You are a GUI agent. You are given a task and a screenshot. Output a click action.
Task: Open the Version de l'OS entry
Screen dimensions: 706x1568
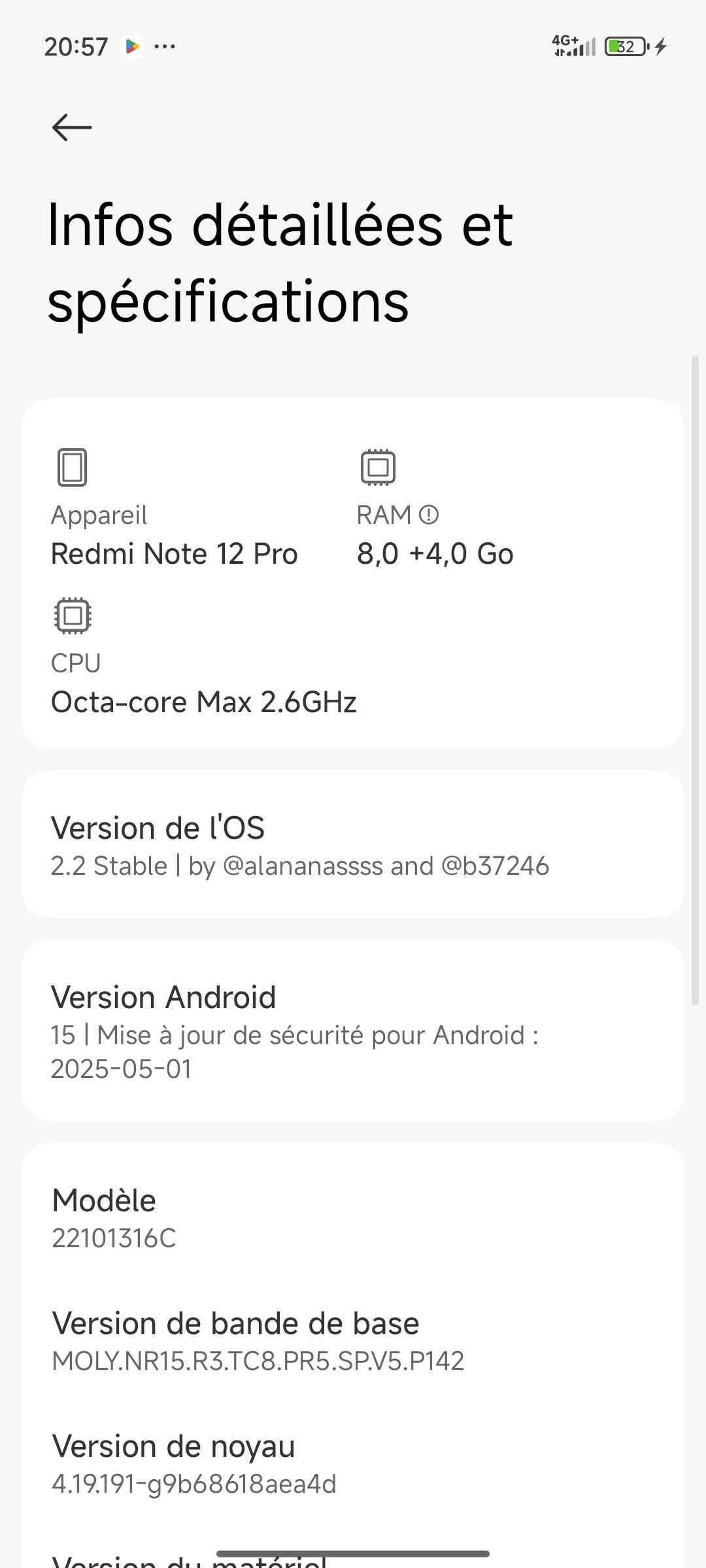click(353, 845)
